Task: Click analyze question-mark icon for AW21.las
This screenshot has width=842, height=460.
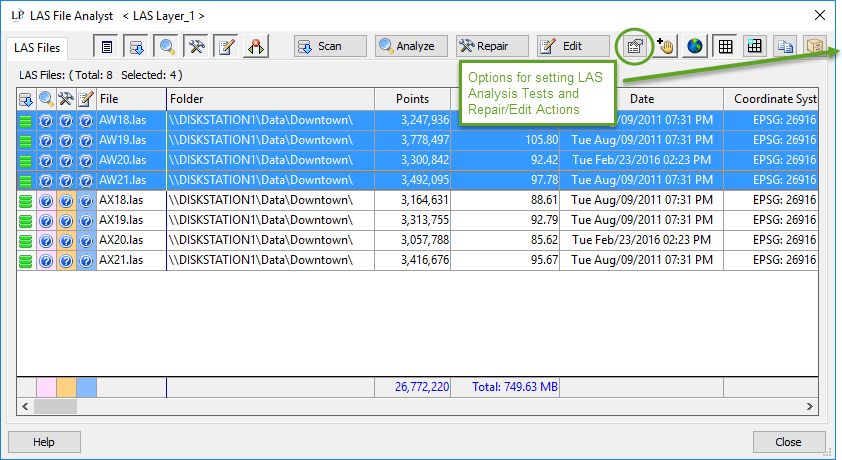Action: (x=46, y=180)
